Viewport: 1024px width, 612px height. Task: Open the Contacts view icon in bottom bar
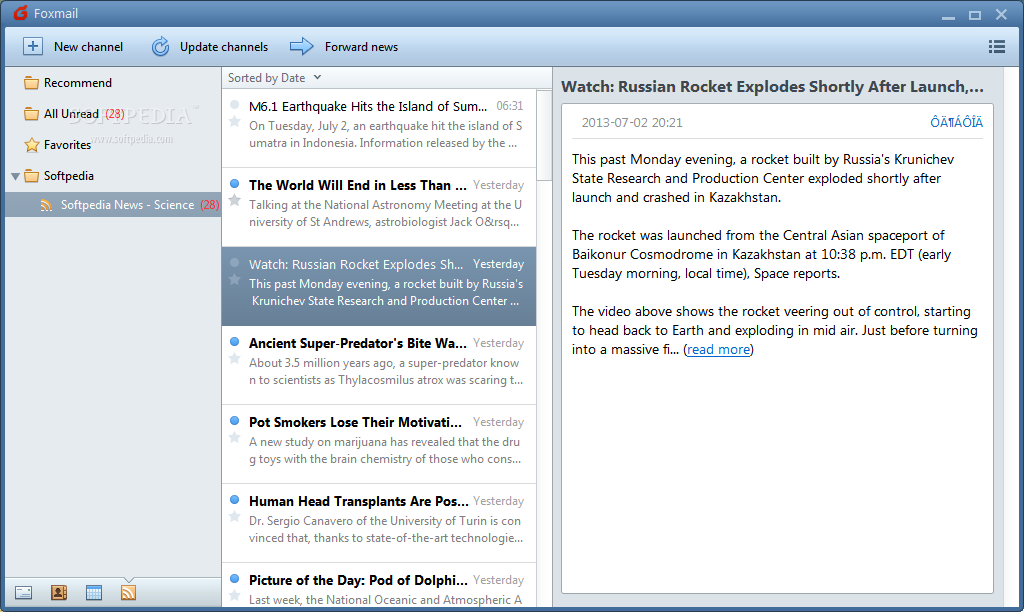59,592
